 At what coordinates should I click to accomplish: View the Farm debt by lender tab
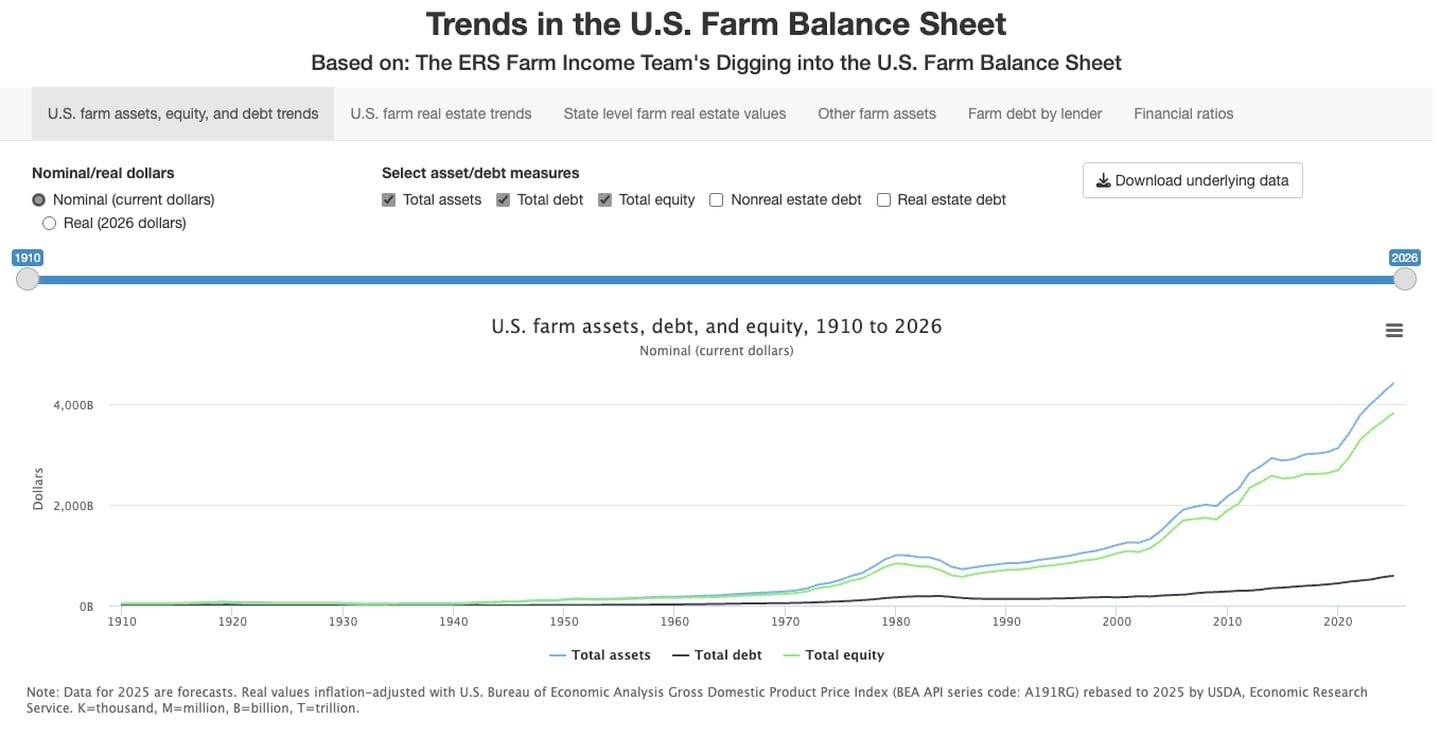coord(1034,113)
